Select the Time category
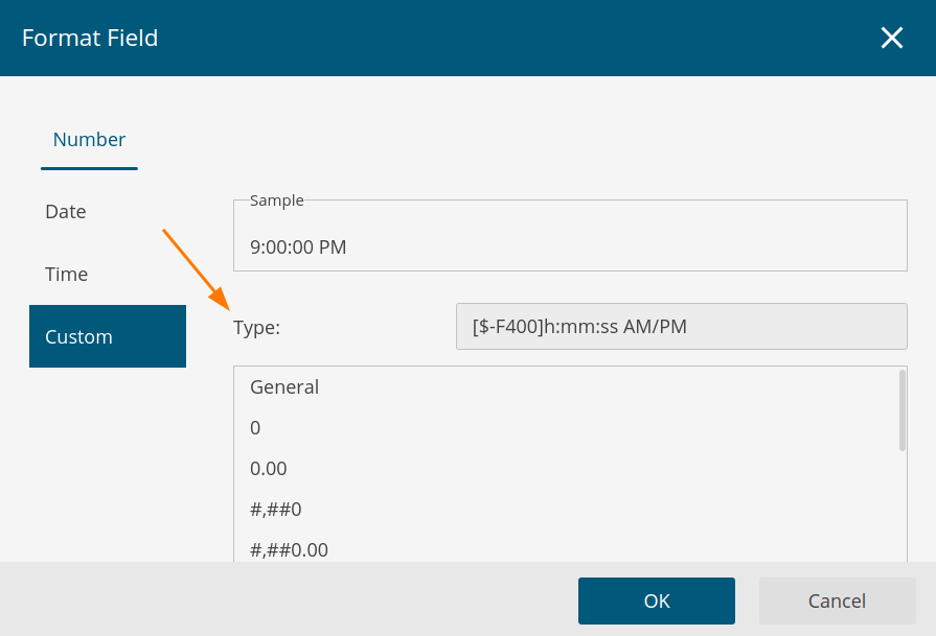This screenshot has width=936, height=636. click(x=67, y=274)
